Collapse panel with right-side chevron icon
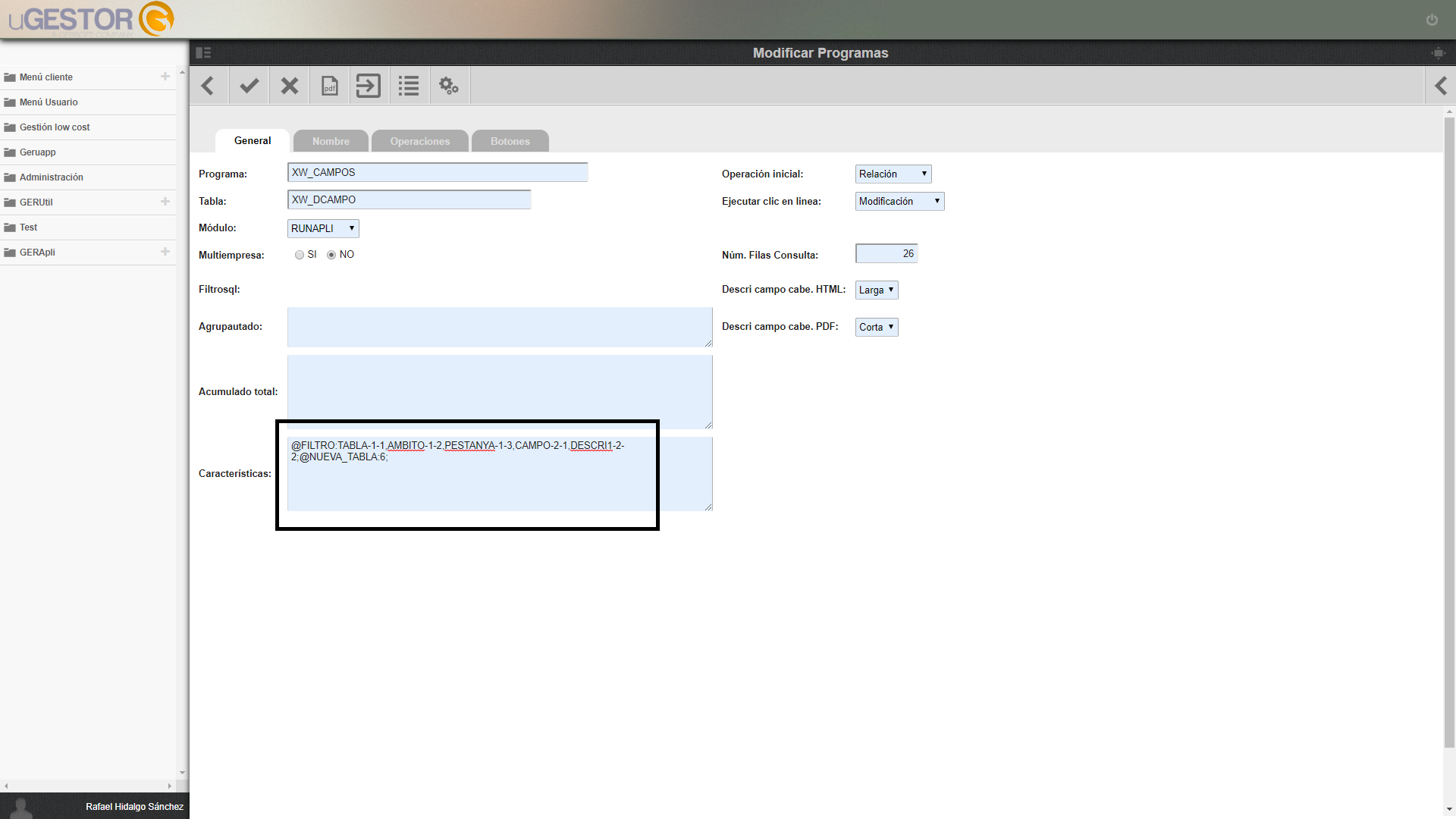The width and height of the screenshot is (1456, 819). (1441, 86)
